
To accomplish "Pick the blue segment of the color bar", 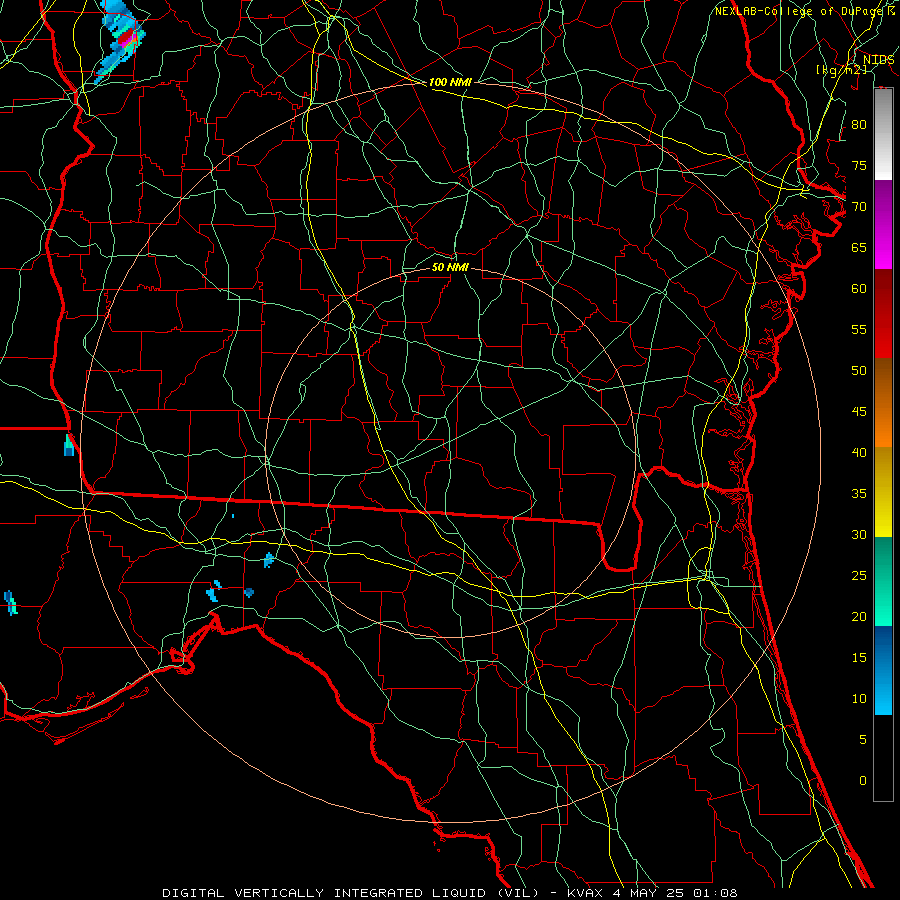I will click(x=883, y=670).
